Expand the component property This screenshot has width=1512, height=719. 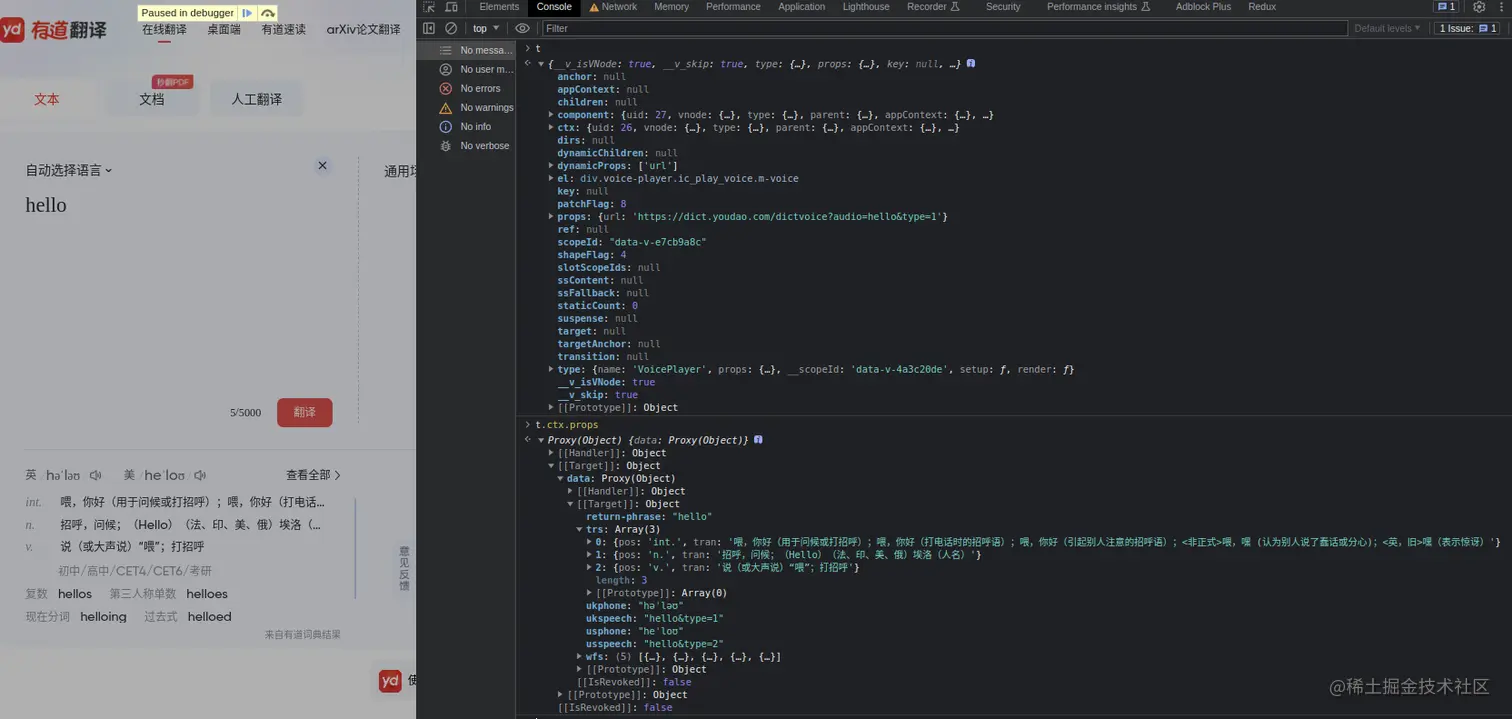pos(550,115)
